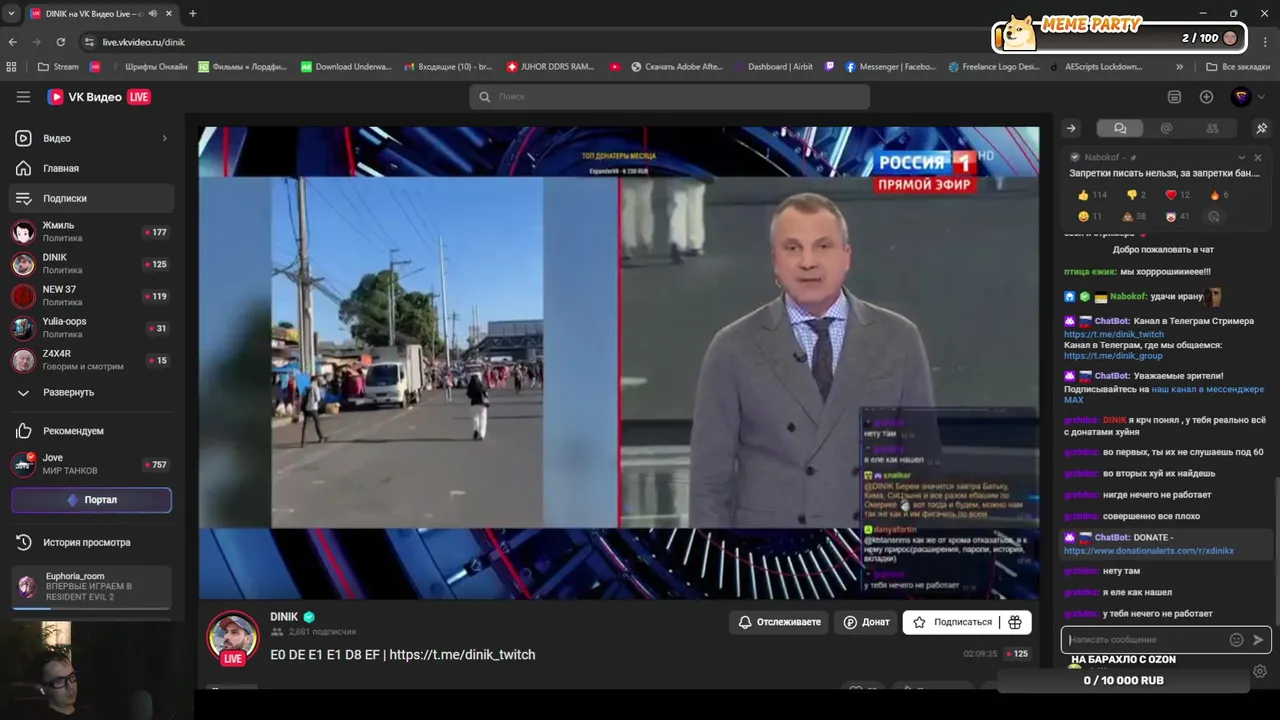Expand subscriptions list with Развернуть

[91, 392]
